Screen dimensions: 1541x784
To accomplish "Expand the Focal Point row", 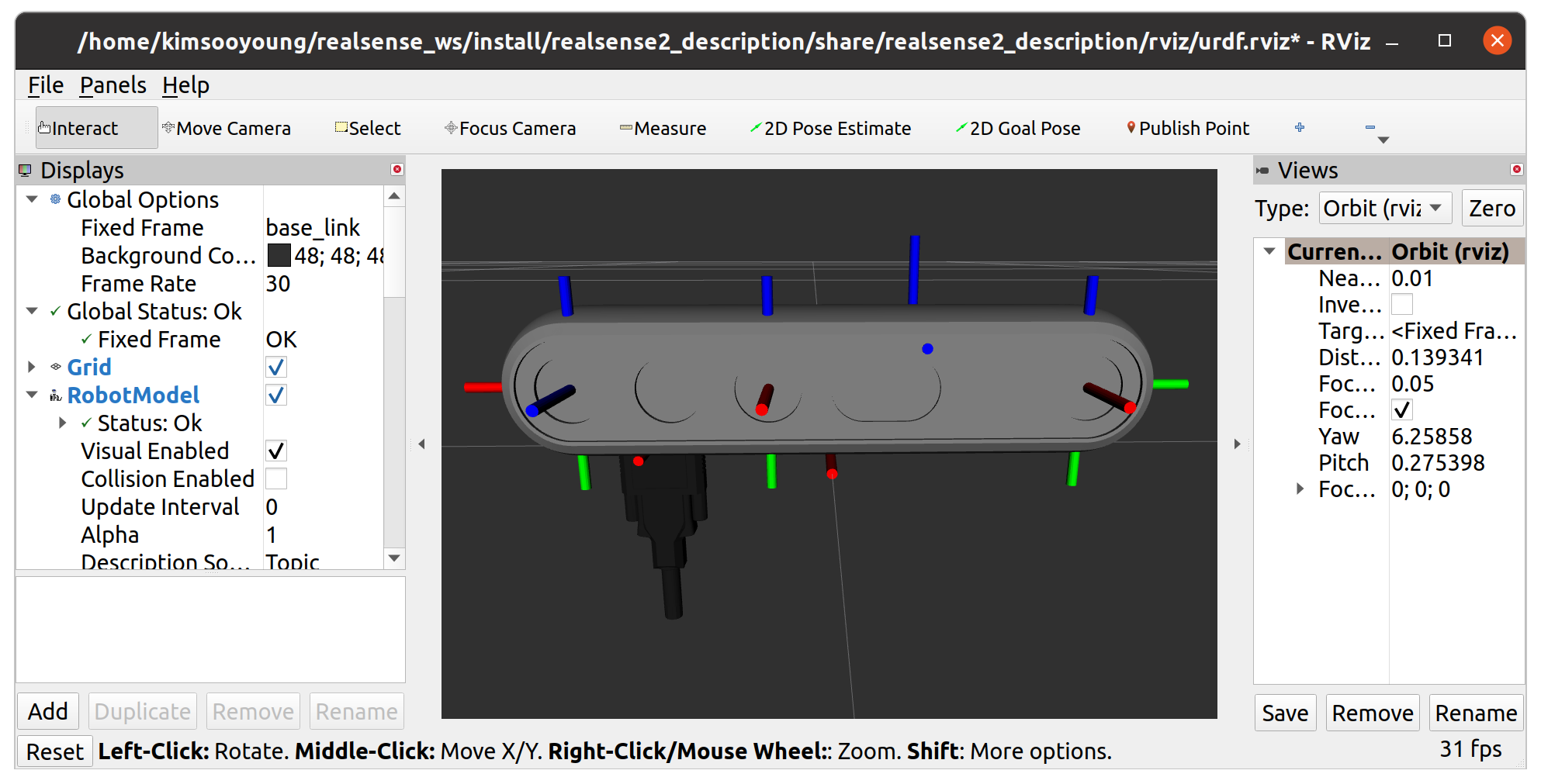I will point(1300,489).
